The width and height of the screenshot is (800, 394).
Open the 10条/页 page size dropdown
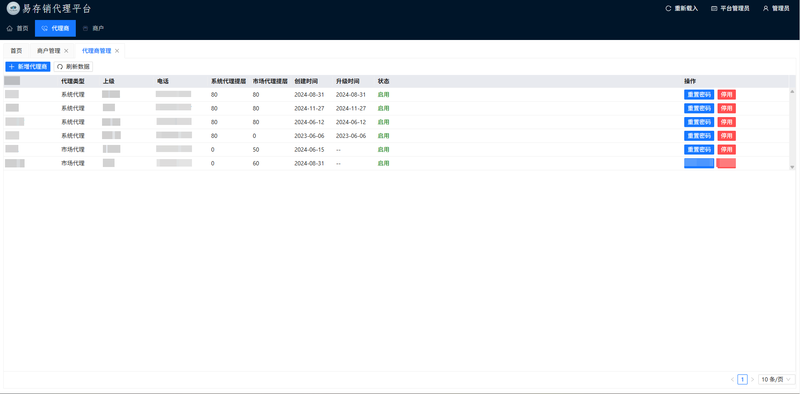777,380
